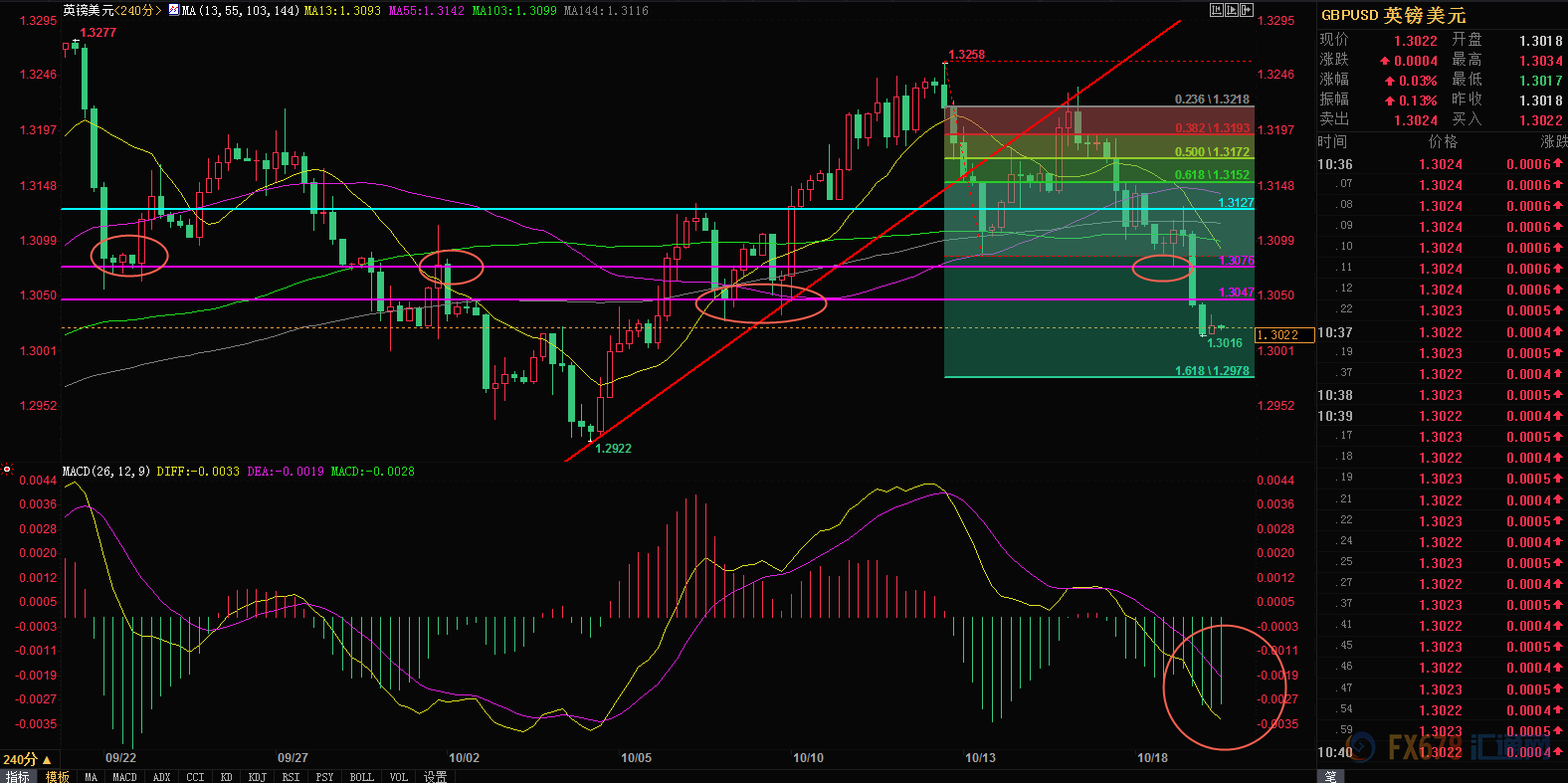Click the 0.382 \ 1.3193 Fibonacci level label
The image size is (1568, 783).
tap(1212, 128)
